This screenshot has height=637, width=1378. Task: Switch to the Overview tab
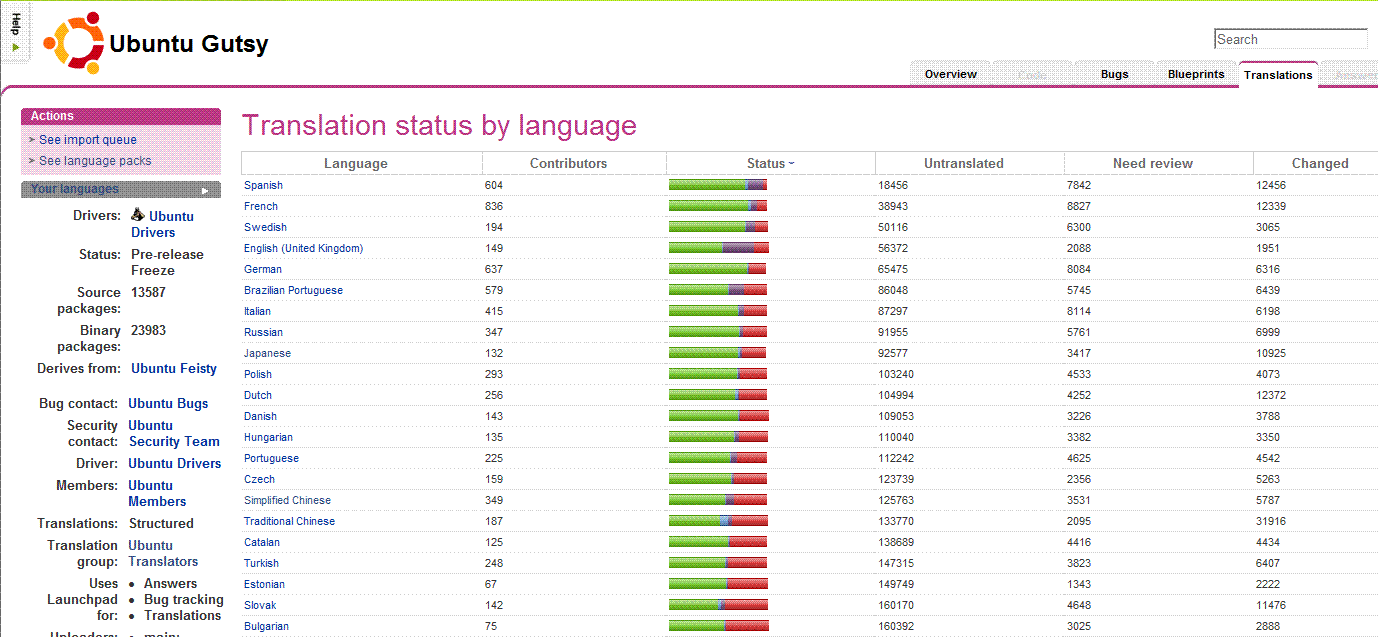click(x=950, y=74)
